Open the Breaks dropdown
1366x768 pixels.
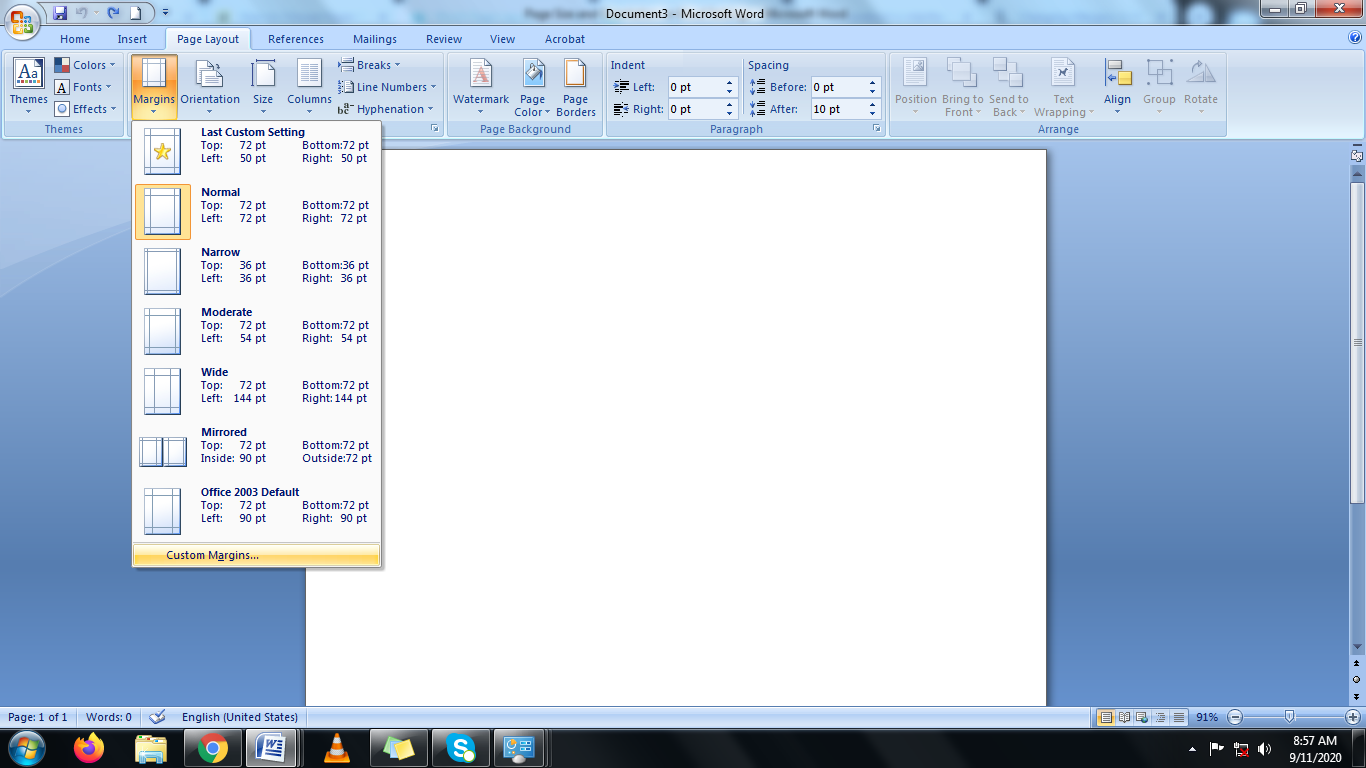pyautogui.click(x=372, y=64)
